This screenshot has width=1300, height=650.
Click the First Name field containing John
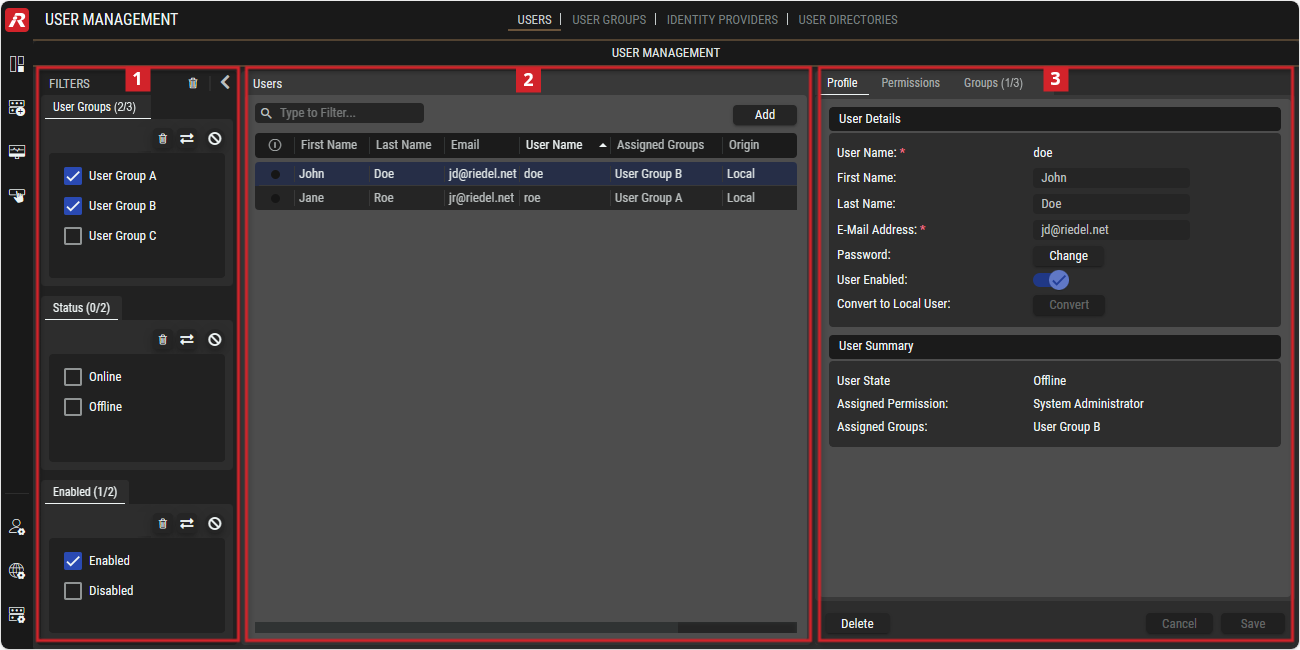(x=1111, y=178)
